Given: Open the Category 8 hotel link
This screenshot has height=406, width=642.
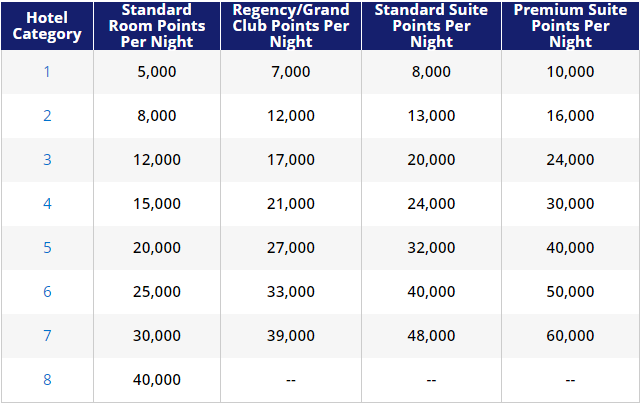Looking at the screenshot, I should 47,380.
